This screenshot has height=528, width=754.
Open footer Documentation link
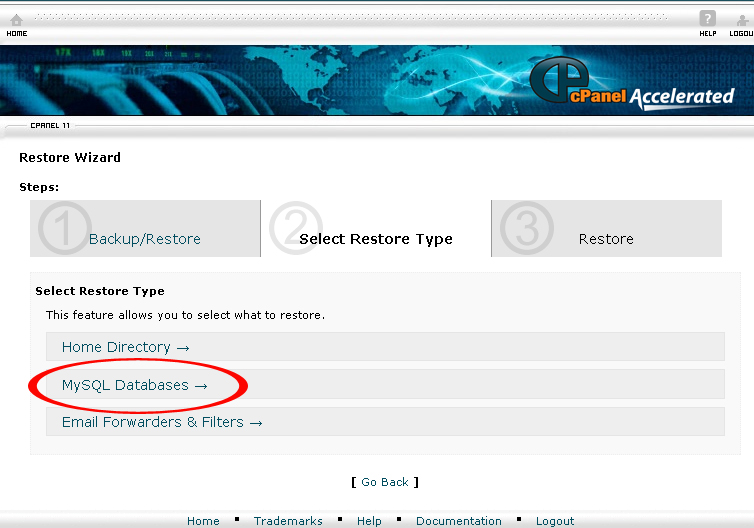coord(459,521)
